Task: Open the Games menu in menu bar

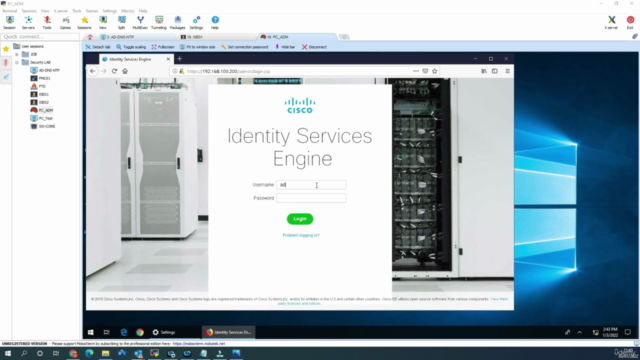Action: (92, 11)
